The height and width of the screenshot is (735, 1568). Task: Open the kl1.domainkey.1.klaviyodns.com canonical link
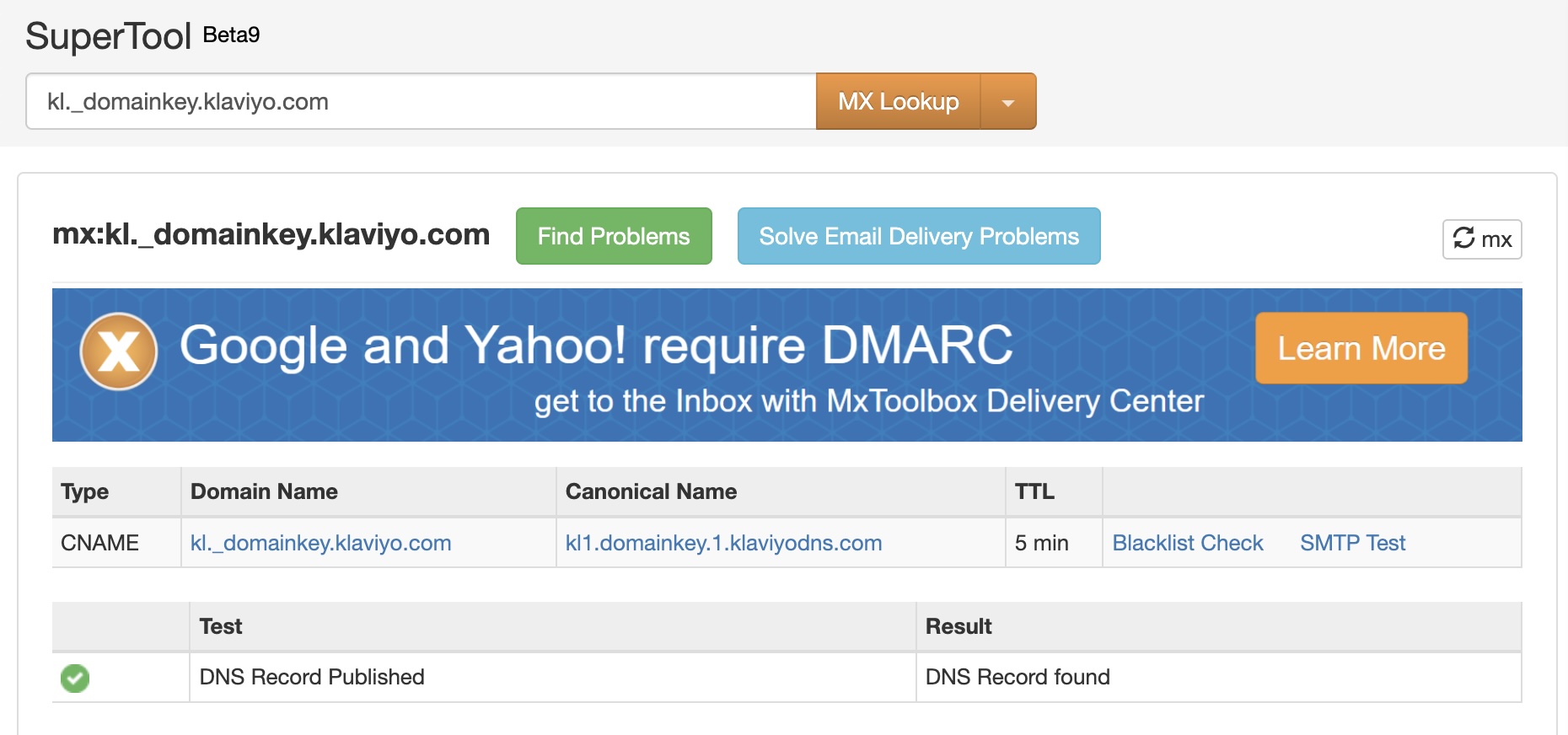pyautogui.click(x=723, y=543)
